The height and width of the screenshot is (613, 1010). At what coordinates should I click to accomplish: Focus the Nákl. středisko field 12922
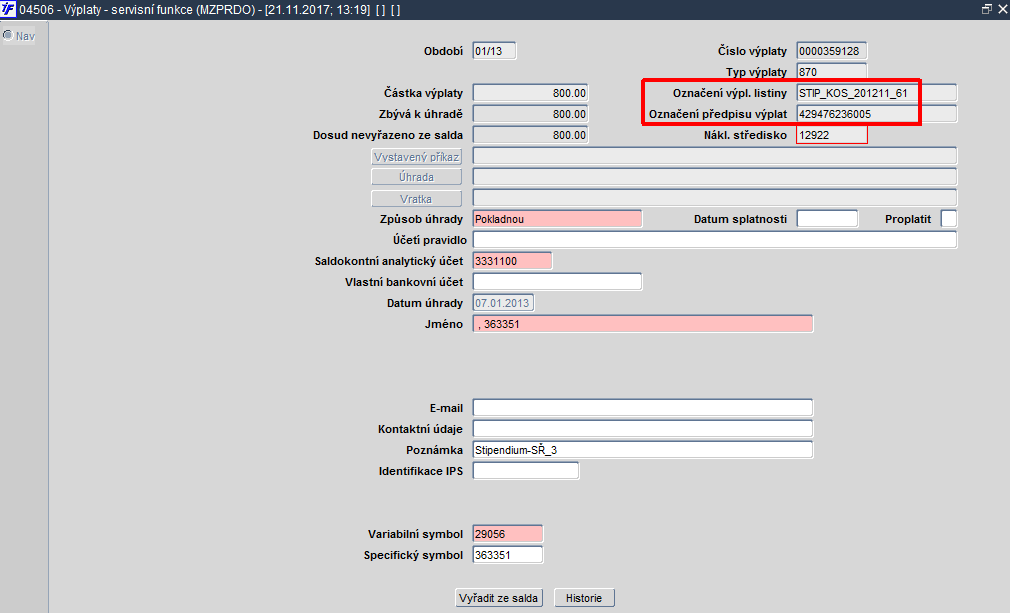pos(832,135)
